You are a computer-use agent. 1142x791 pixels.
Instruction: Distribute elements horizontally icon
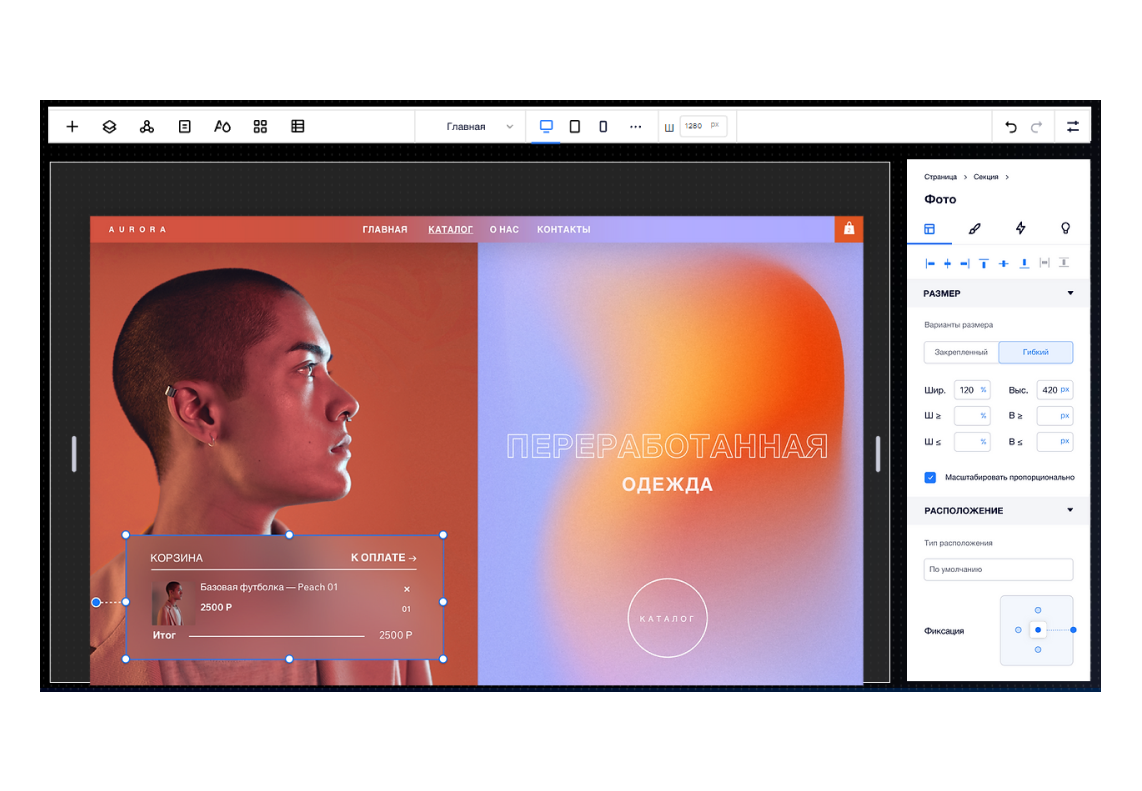tap(1044, 263)
